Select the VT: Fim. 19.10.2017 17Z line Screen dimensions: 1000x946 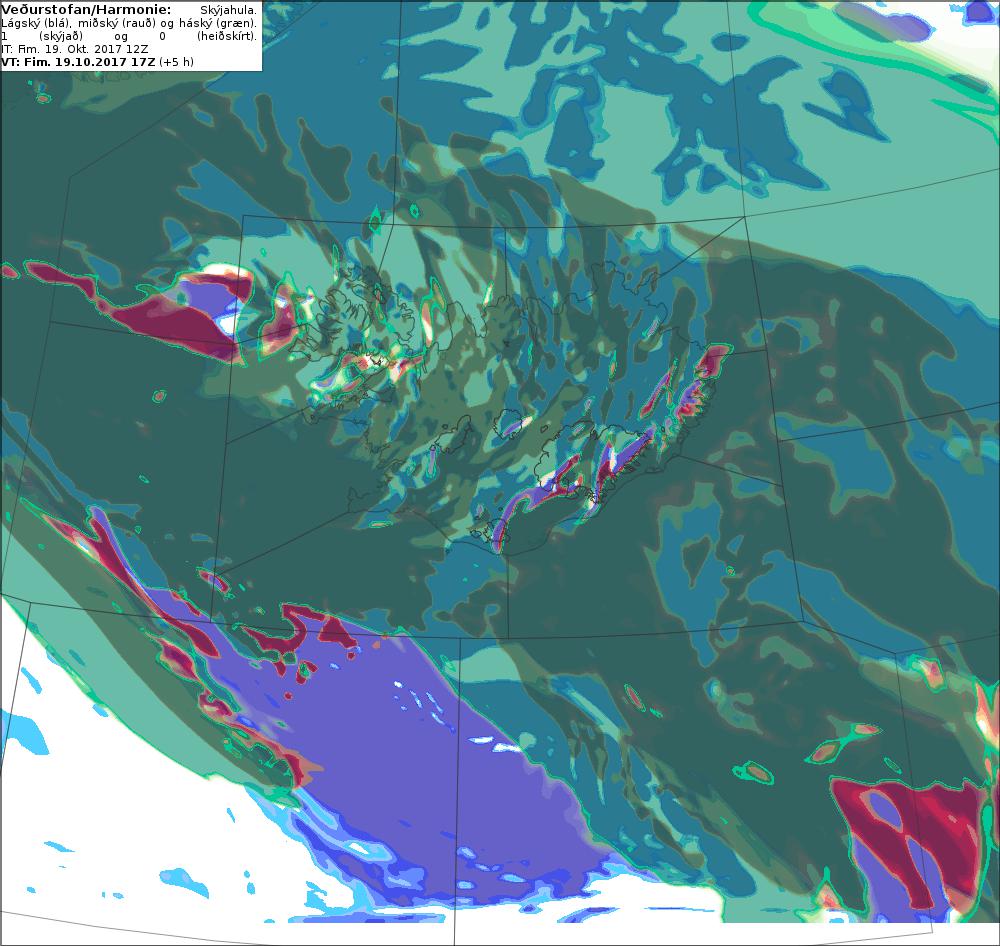click(78, 62)
